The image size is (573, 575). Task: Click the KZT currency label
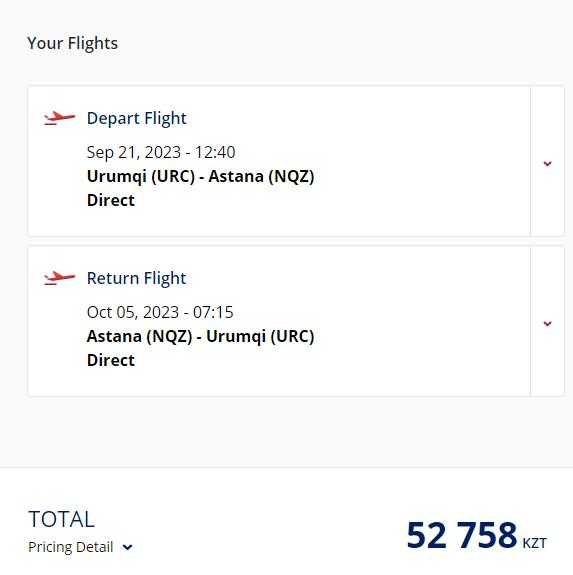[534, 543]
